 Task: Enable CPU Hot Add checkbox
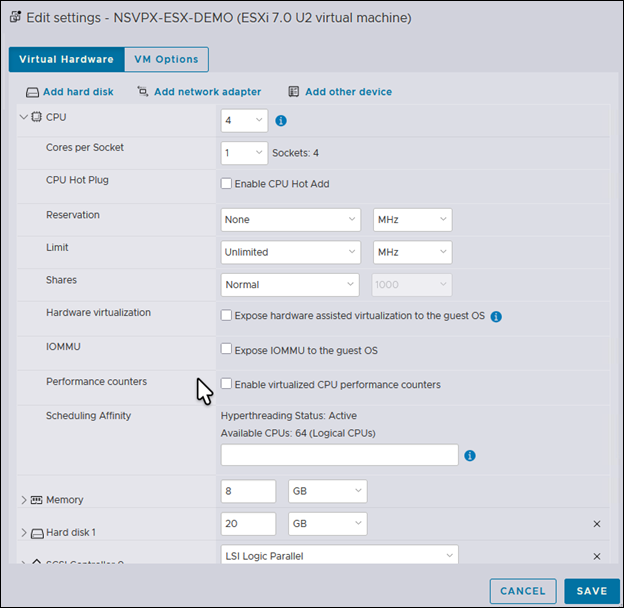[x=226, y=184]
